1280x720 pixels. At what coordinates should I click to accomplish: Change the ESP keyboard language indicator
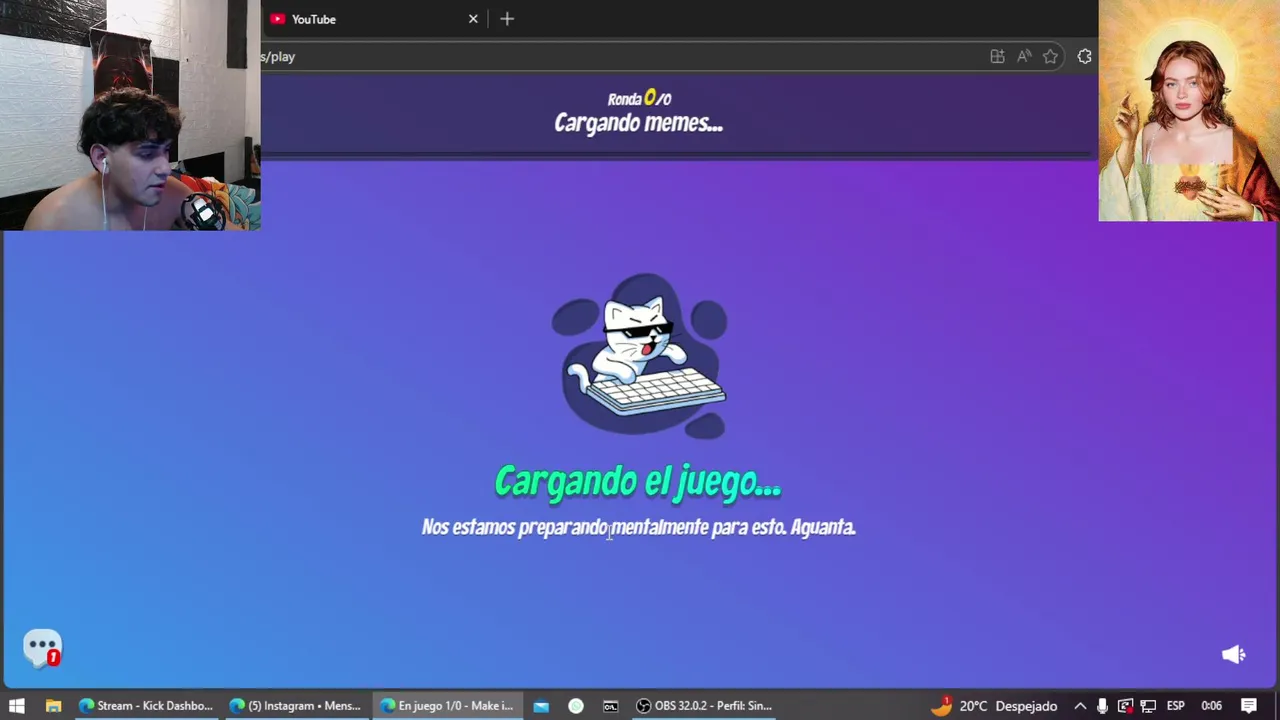[1175, 706]
